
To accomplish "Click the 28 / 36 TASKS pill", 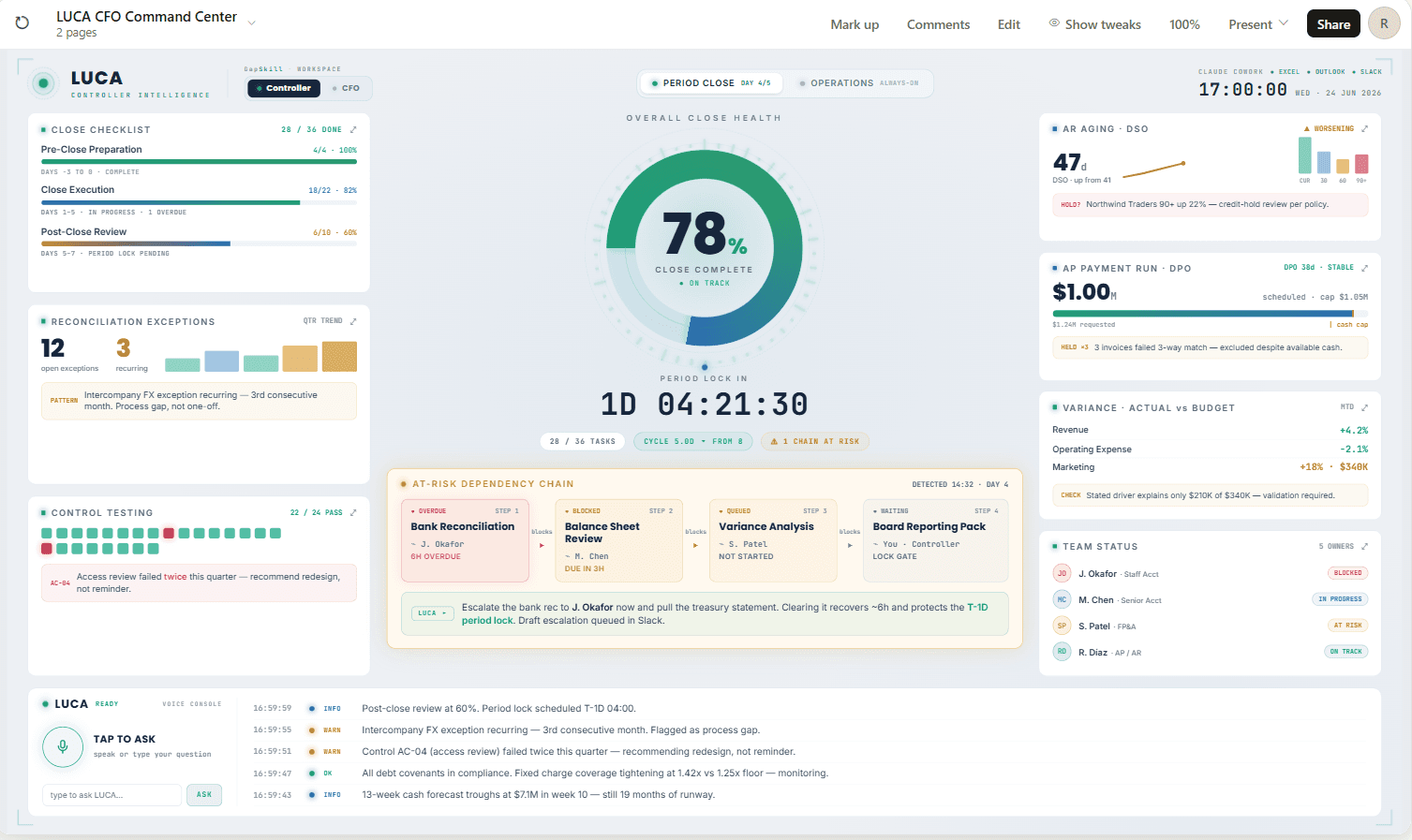I will click(583, 441).
